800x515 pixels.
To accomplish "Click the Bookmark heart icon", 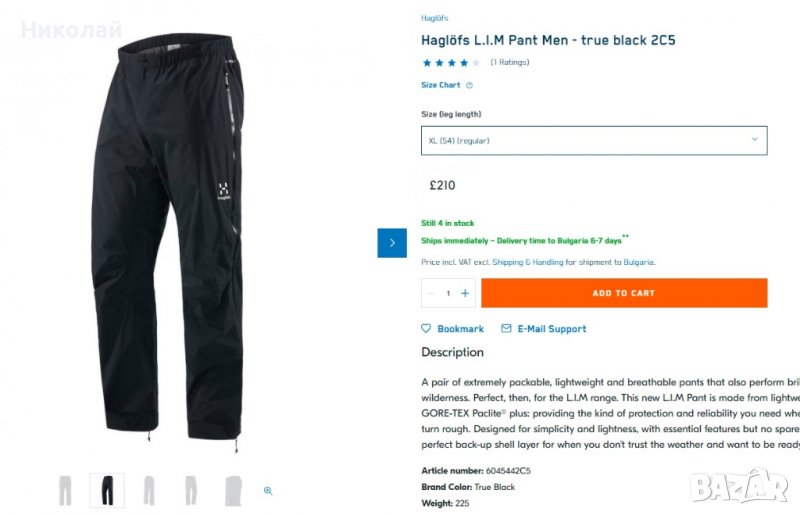I will (x=426, y=328).
